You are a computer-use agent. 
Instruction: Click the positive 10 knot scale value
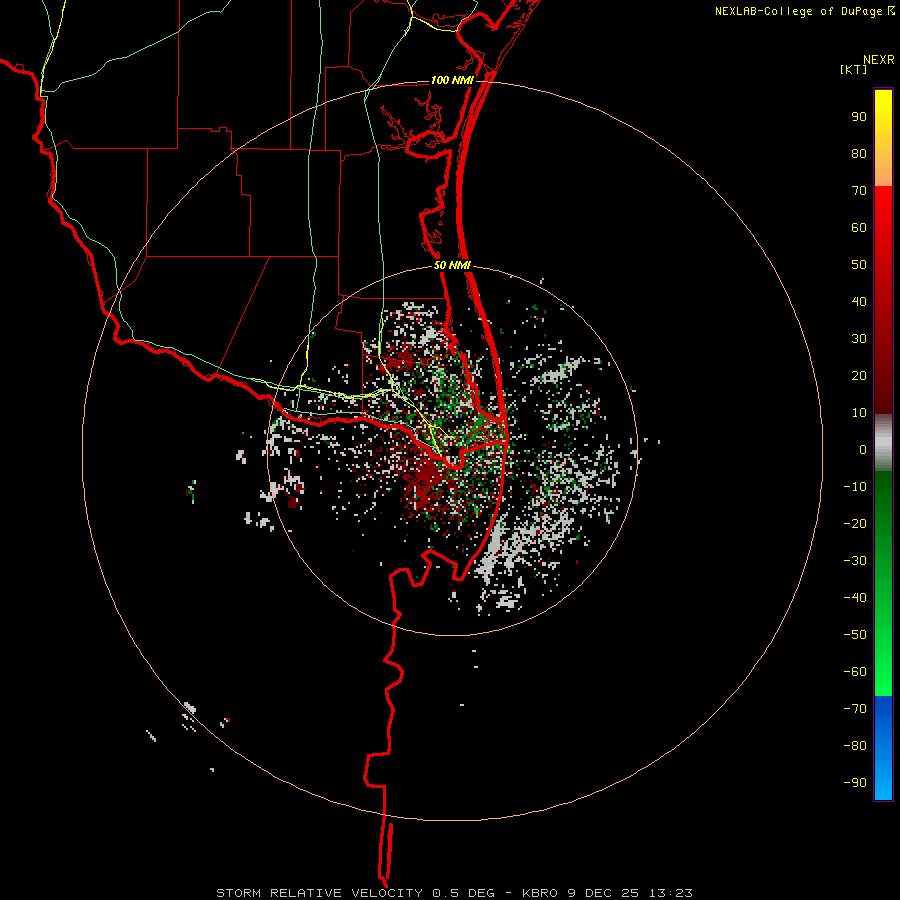(x=859, y=413)
